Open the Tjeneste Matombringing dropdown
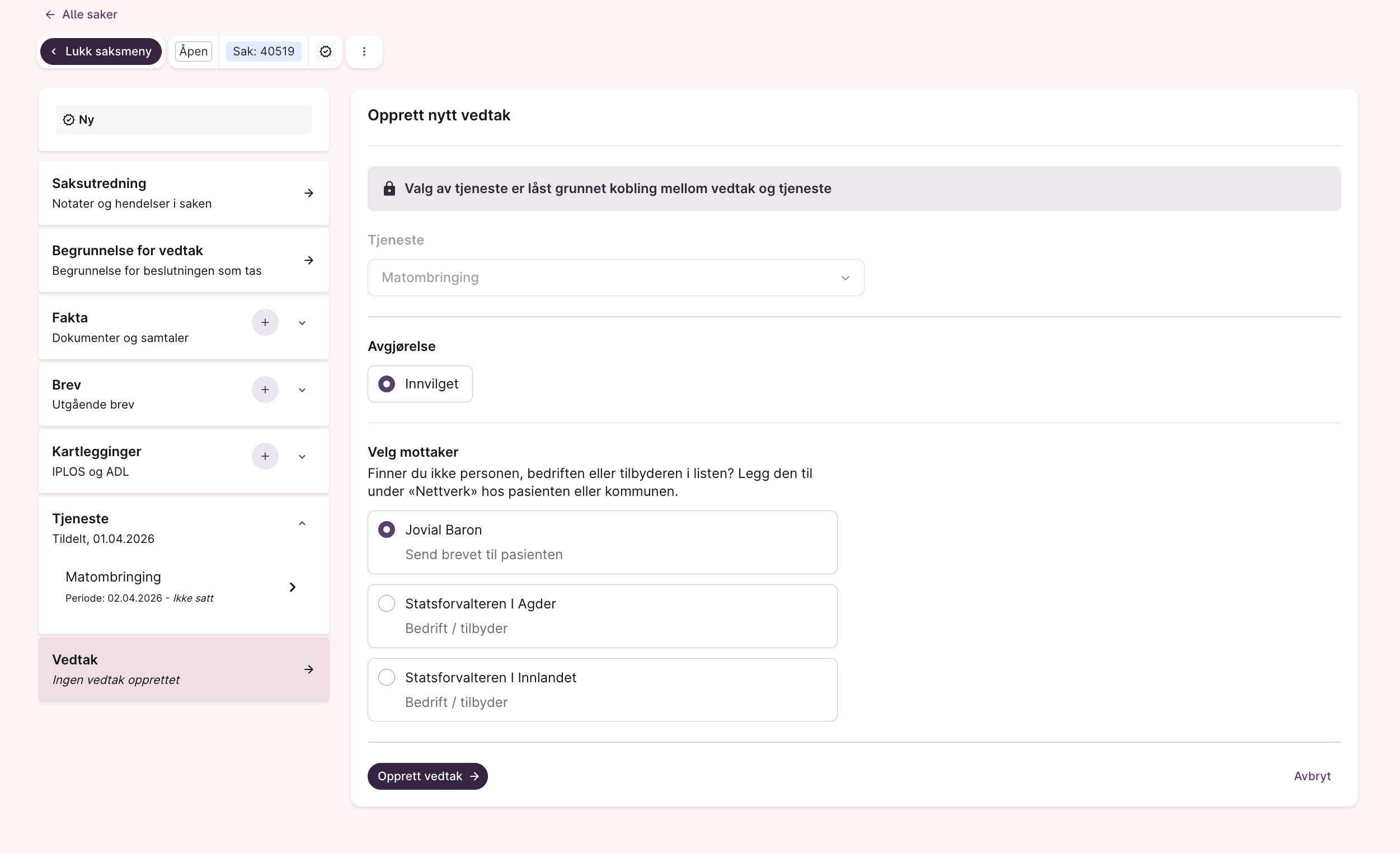 [616, 278]
